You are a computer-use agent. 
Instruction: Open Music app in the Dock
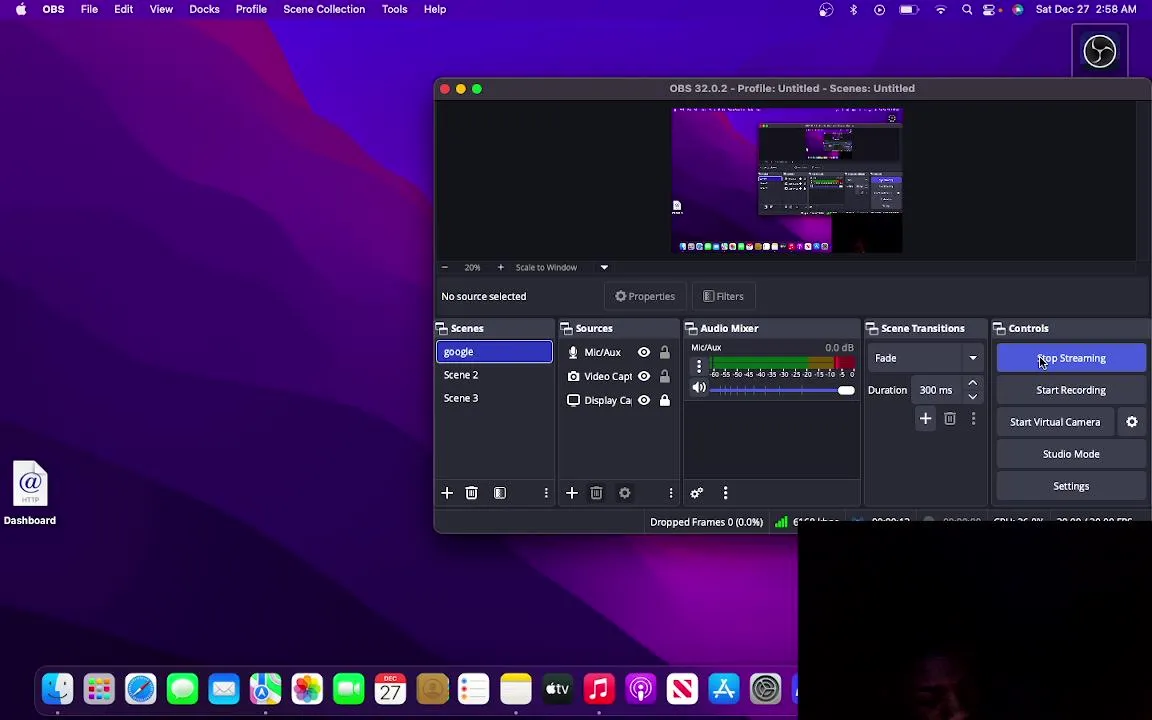[x=599, y=689]
